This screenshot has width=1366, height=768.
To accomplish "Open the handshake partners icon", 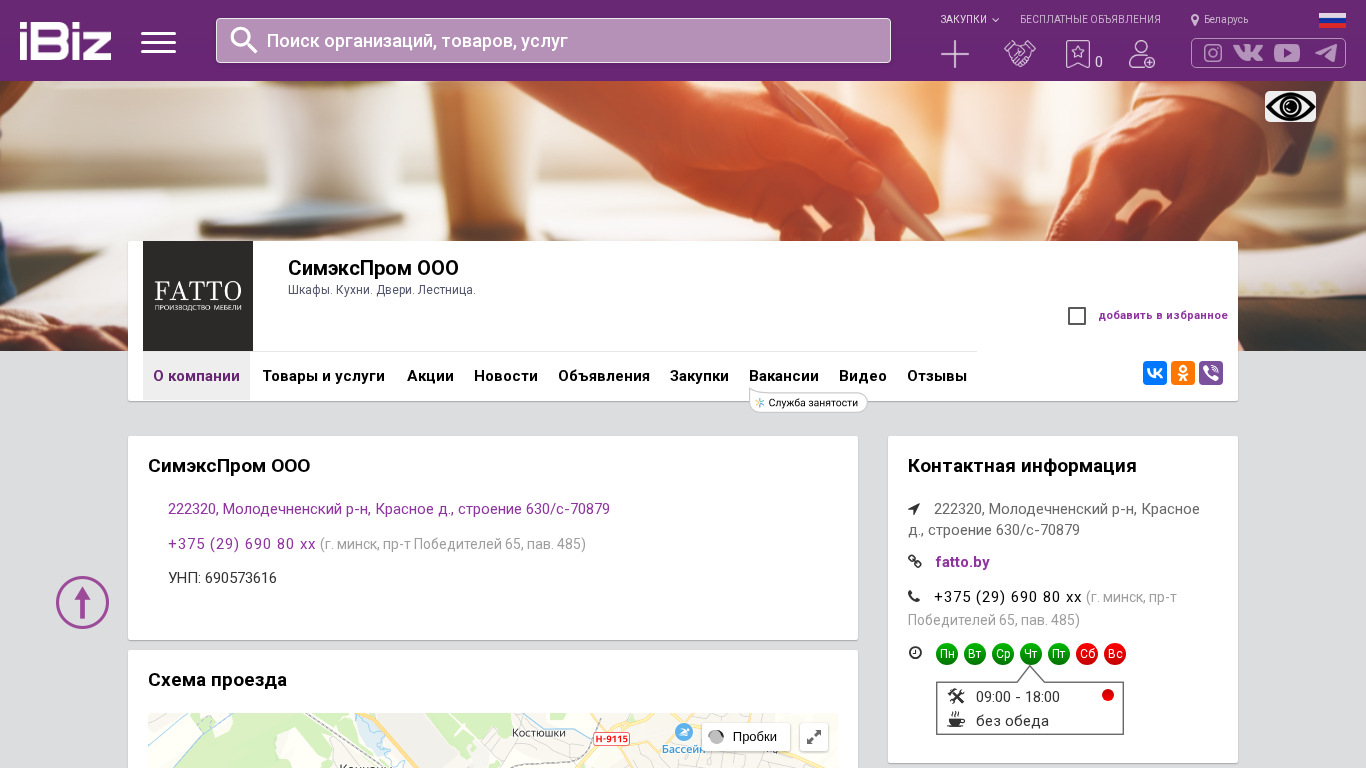I will (x=1019, y=54).
